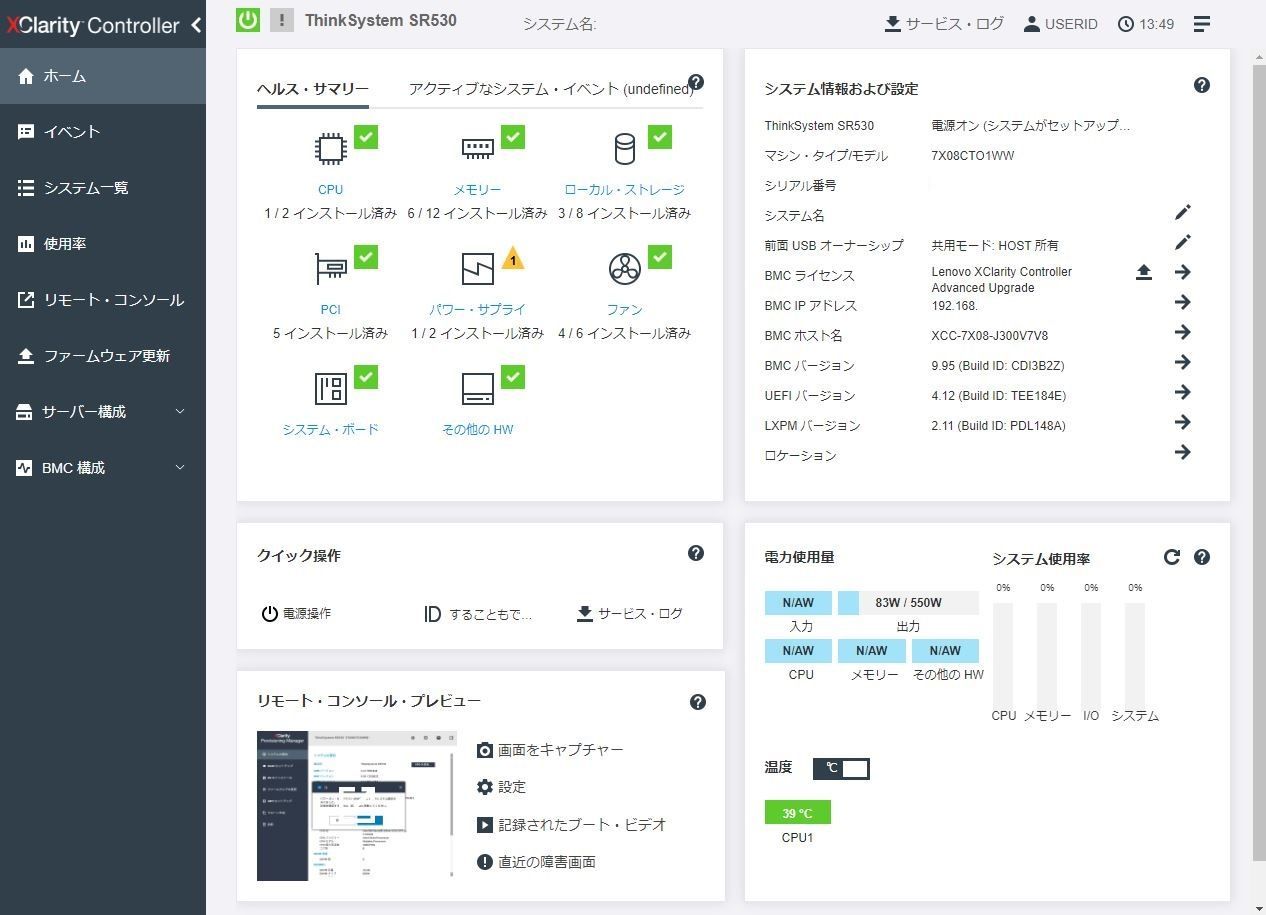The width and height of the screenshot is (1266, 915).
Task: Download Service Log from top bar
Action: (x=944, y=24)
